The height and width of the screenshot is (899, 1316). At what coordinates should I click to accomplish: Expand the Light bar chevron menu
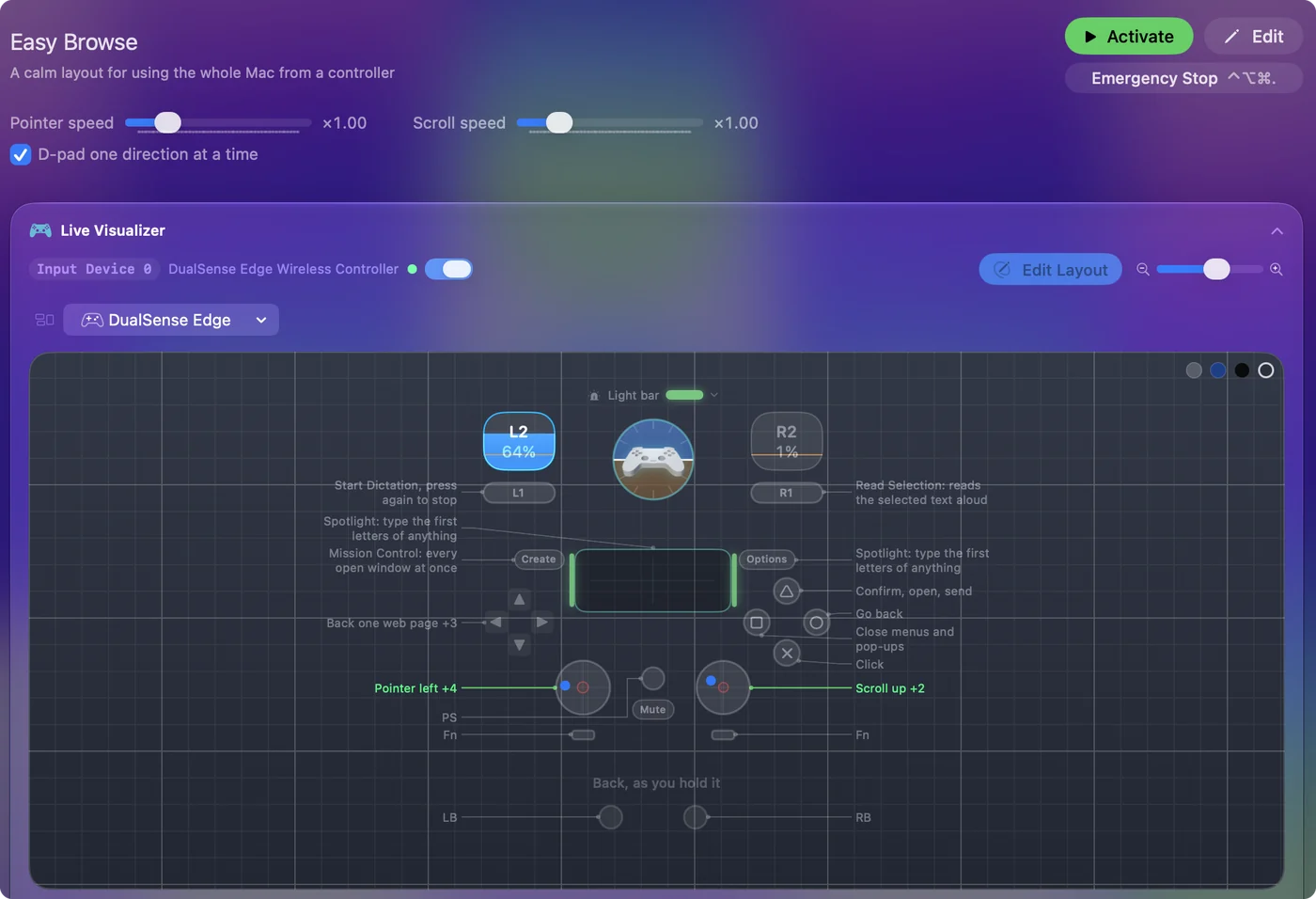(714, 395)
